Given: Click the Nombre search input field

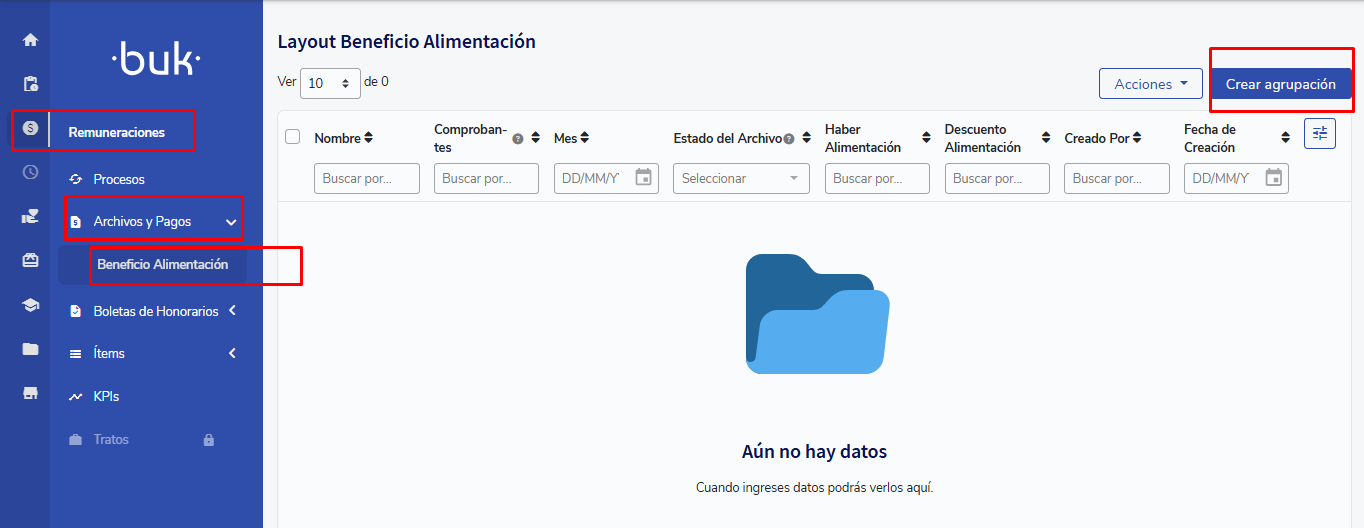Looking at the screenshot, I should [366, 178].
